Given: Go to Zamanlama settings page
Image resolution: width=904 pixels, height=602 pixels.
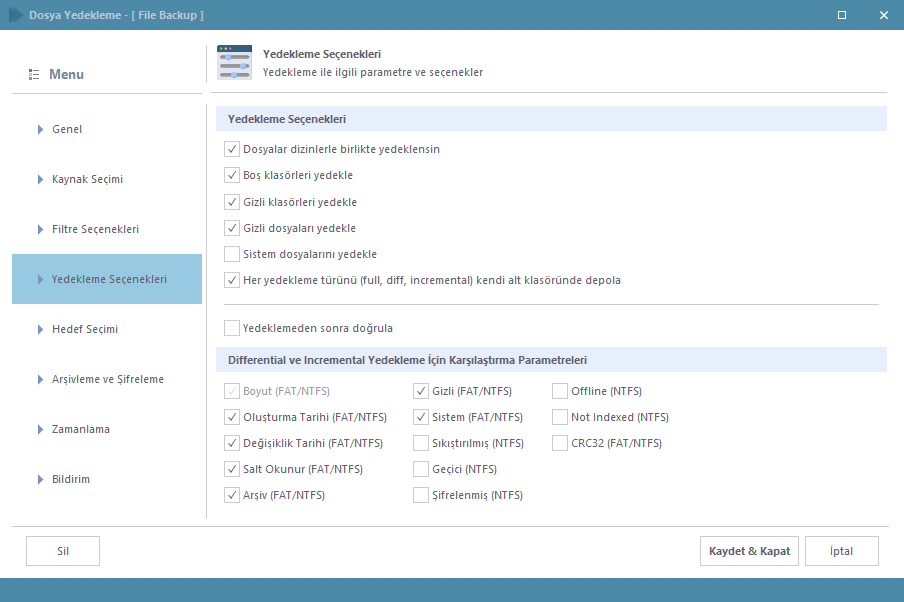Looking at the screenshot, I should point(80,429).
